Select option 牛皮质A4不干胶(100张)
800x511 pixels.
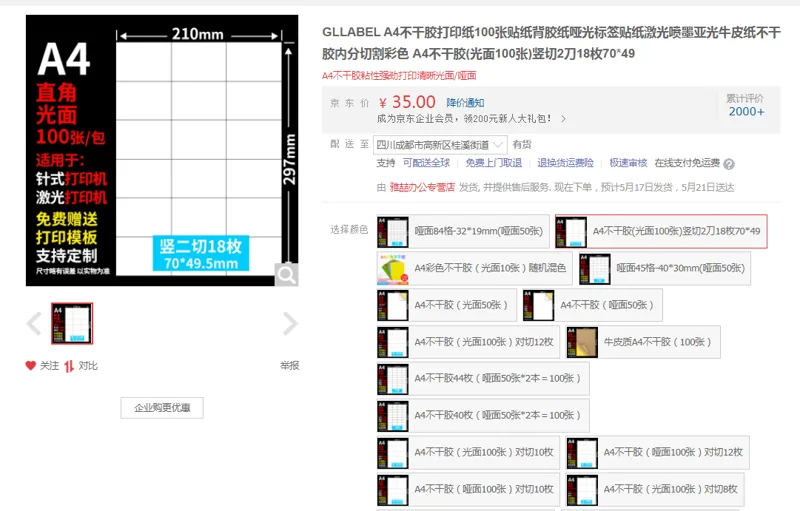[643, 342]
